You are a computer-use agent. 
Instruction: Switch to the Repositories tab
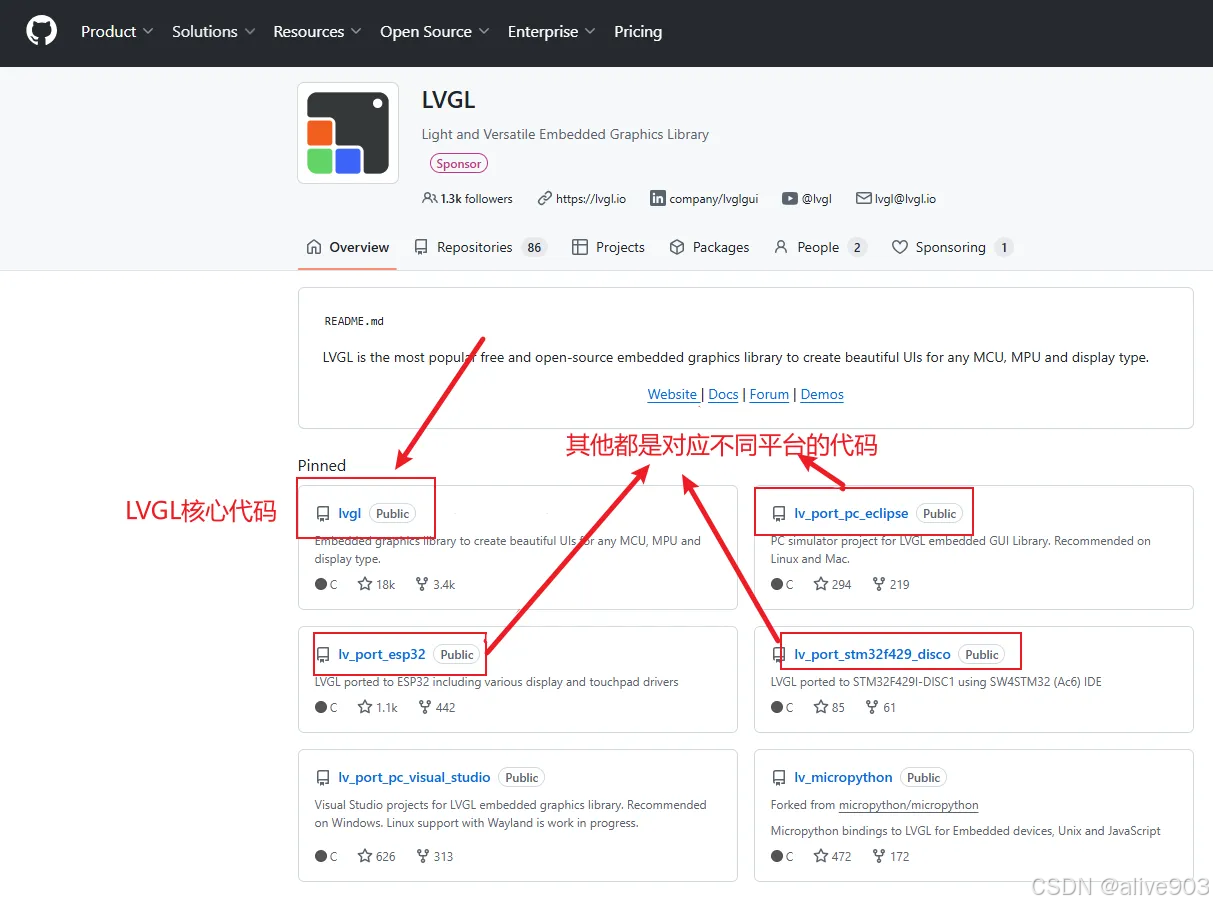point(480,247)
